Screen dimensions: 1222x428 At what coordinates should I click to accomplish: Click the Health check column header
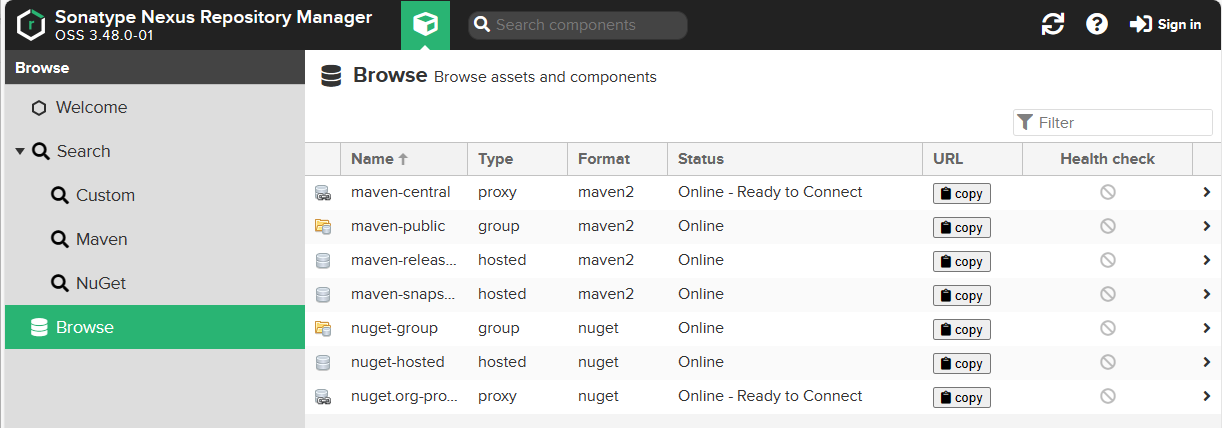tap(1107, 159)
